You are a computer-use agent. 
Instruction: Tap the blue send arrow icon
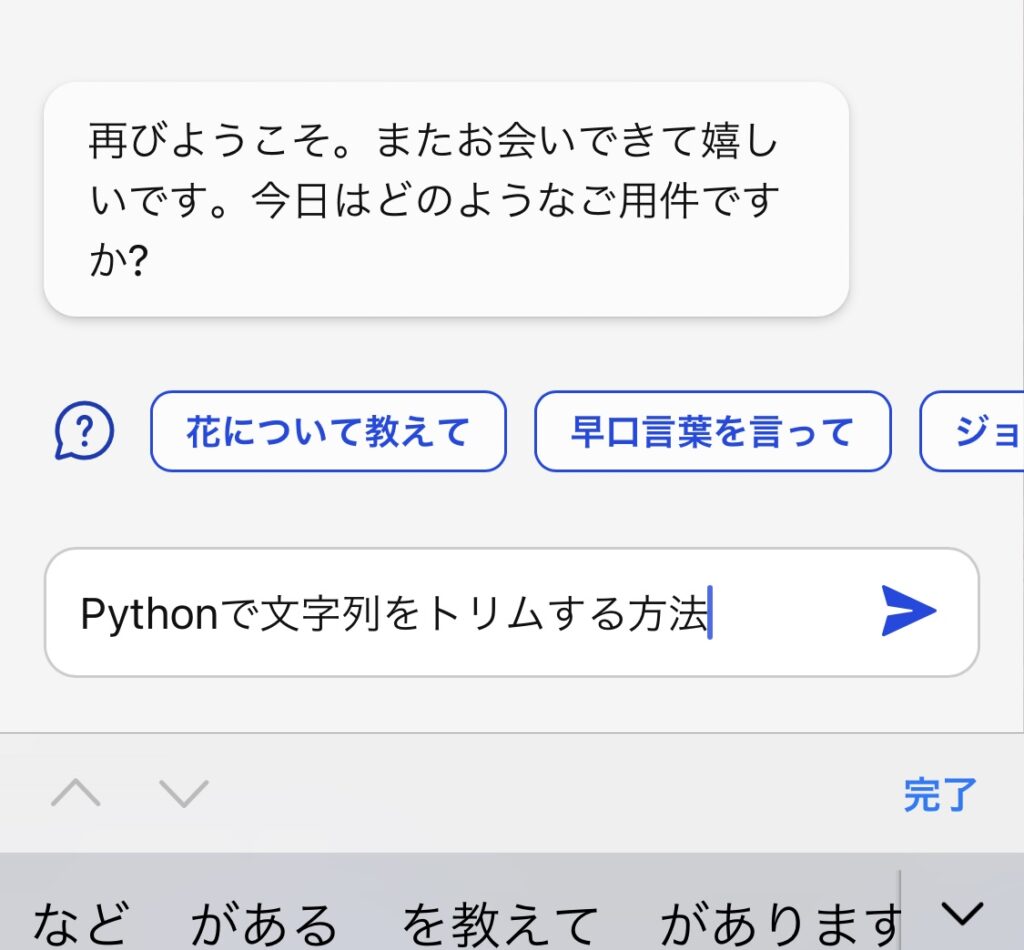point(908,611)
